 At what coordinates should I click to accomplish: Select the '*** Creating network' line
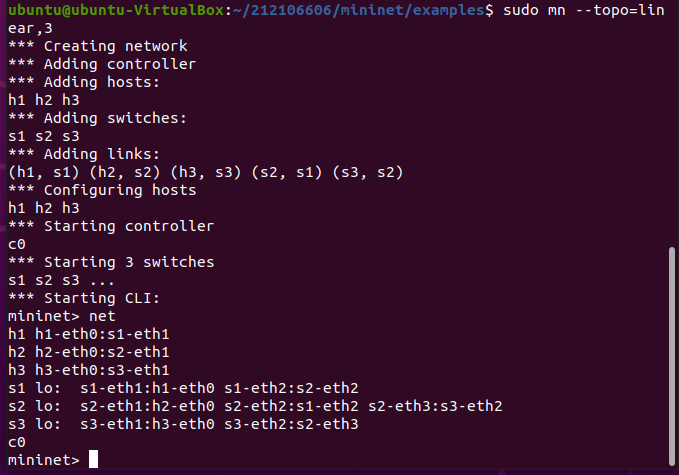pyautogui.click(x=98, y=46)
